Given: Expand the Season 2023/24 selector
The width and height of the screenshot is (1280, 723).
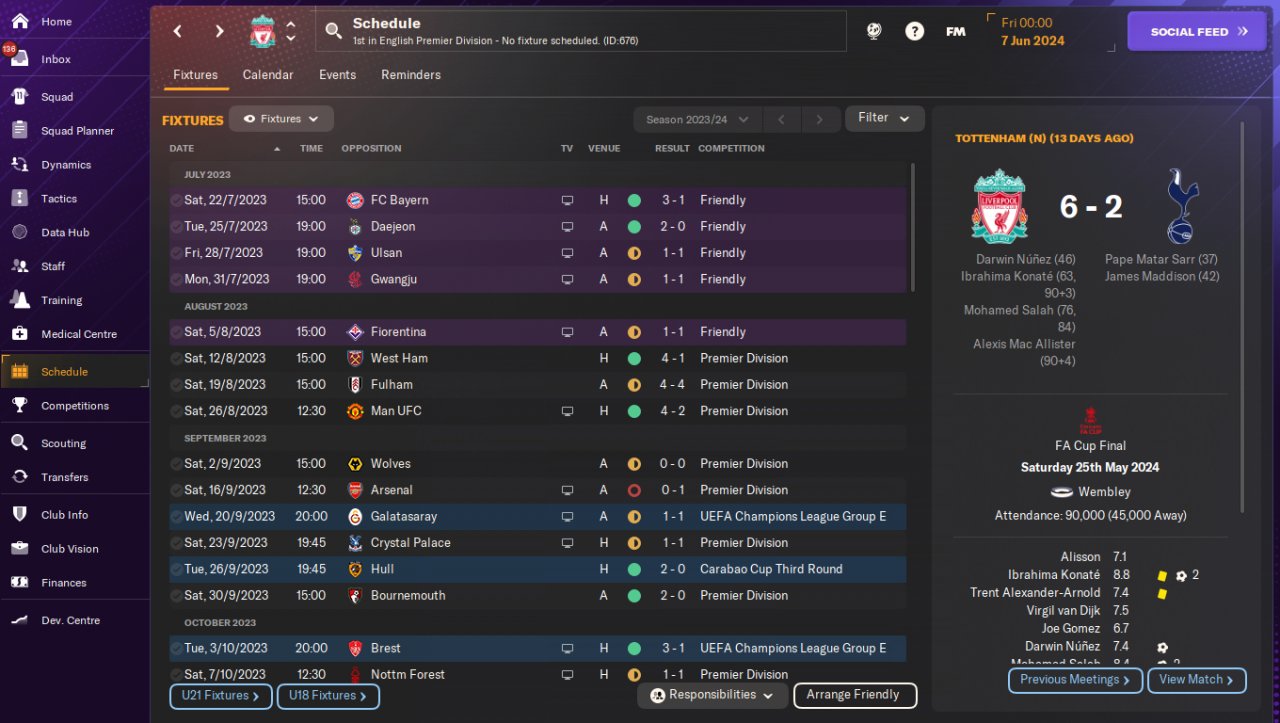Looking at the screenshot, I should tap(697, 119).
